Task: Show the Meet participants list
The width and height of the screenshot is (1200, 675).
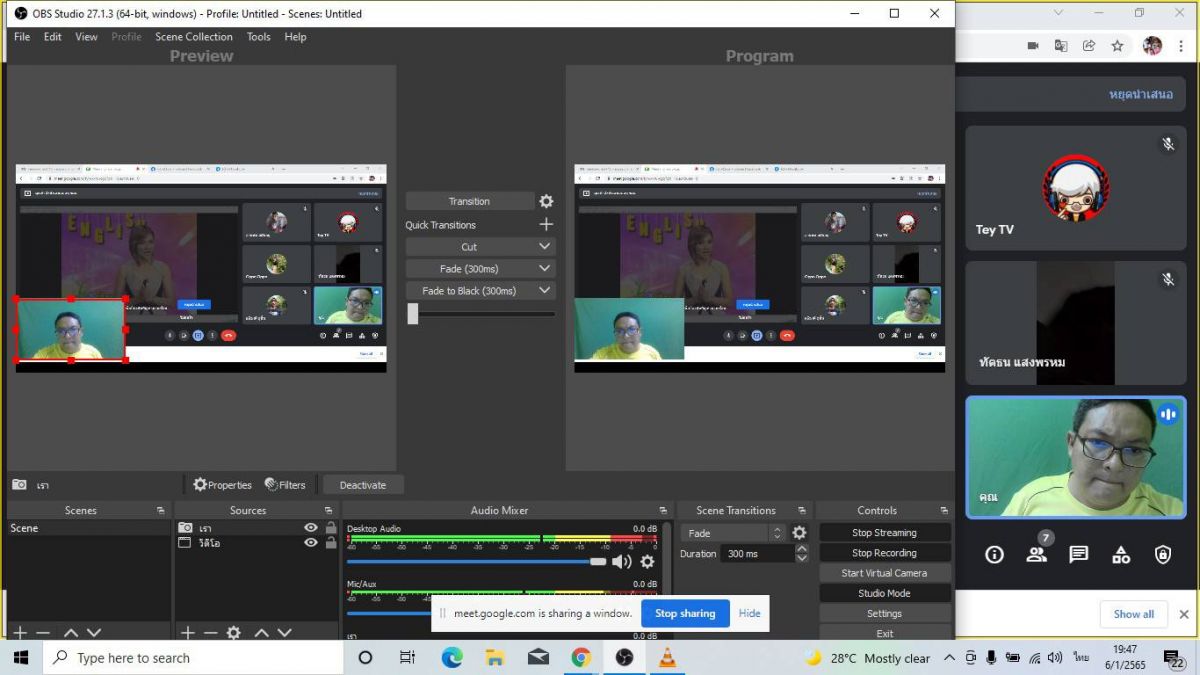Action: tap(1036, 554)
